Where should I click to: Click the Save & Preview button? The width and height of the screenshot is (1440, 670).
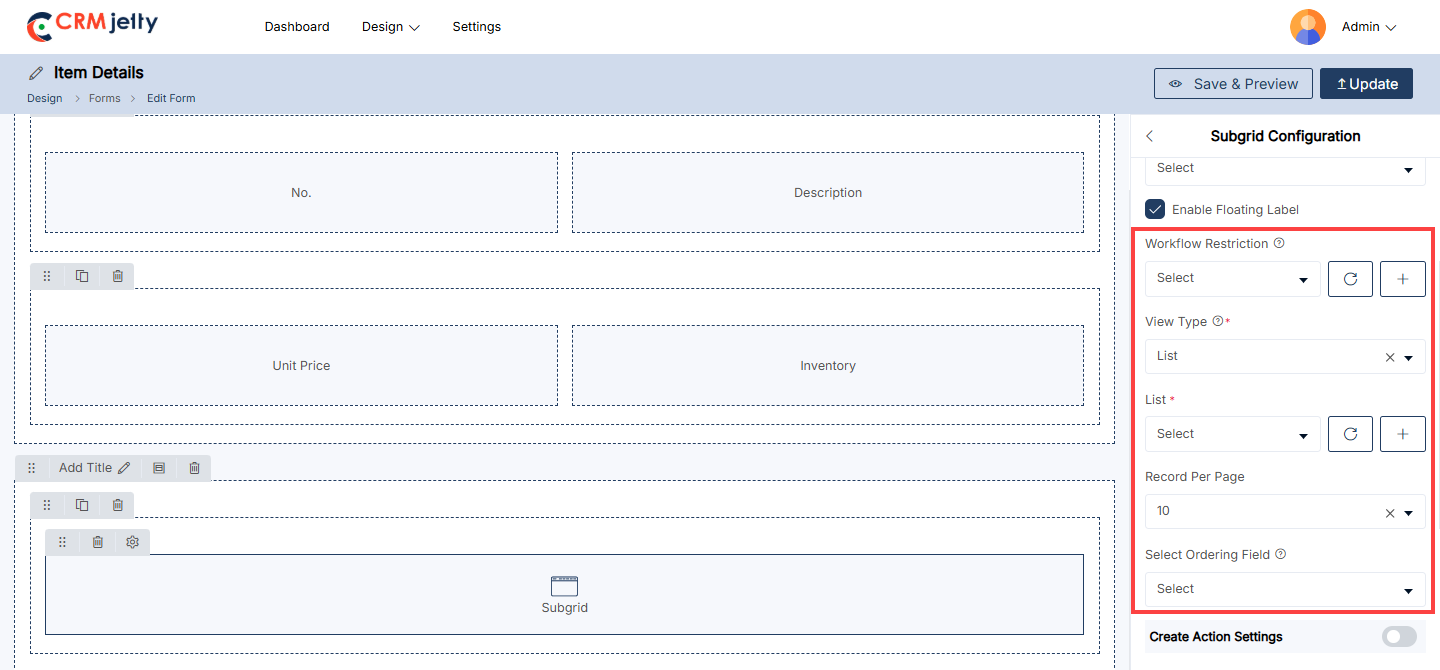[1232, 84]
